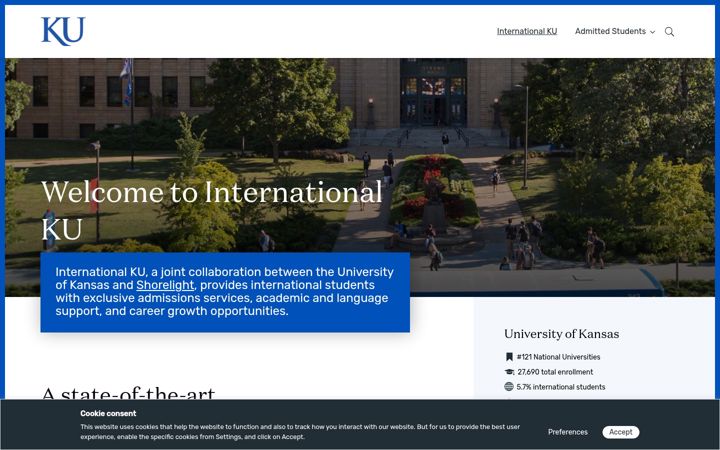Image resolution: width=720 pixels, height=450 pixels.
Task: Click the bookmark icon beside #121 National Universities
Action: [509, 357]
